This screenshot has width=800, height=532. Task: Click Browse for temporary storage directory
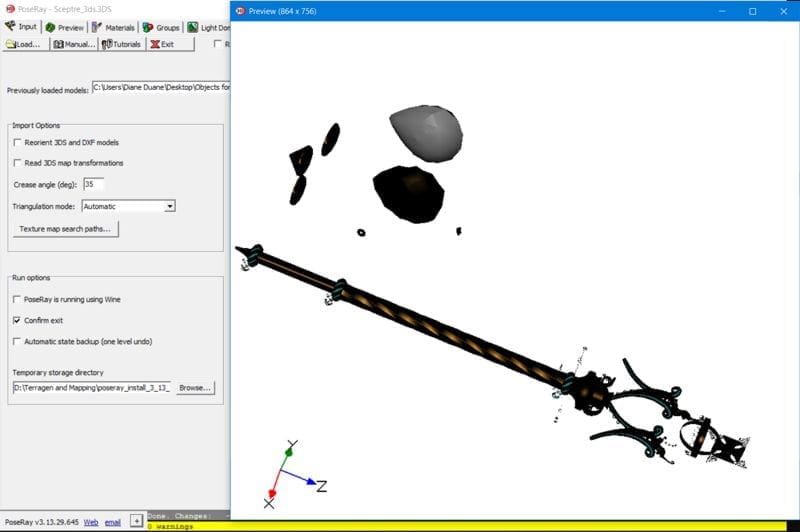tap(195, 387)
